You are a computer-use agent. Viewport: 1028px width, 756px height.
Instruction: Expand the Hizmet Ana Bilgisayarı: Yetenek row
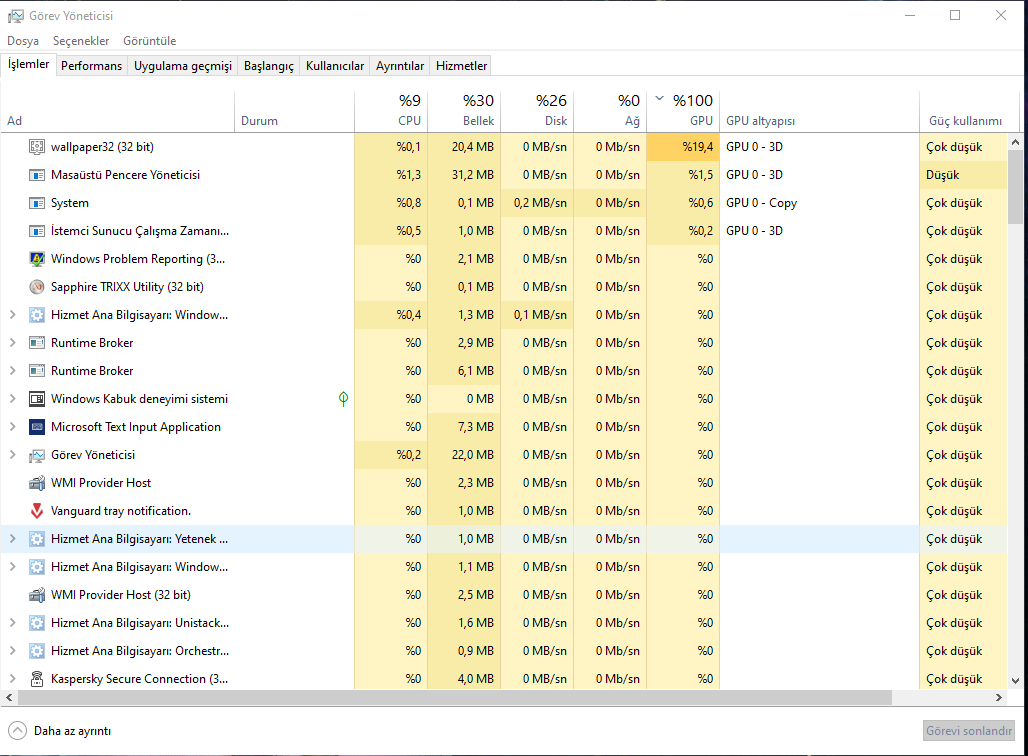[x=12, y=539]
